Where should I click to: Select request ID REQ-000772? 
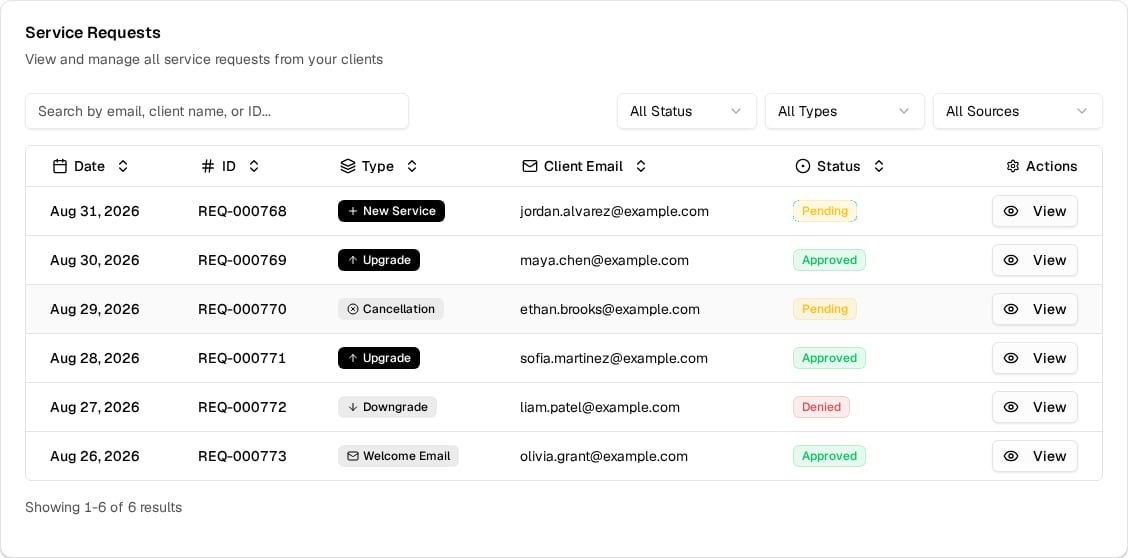pyautogui.click(x=242, y=407)
